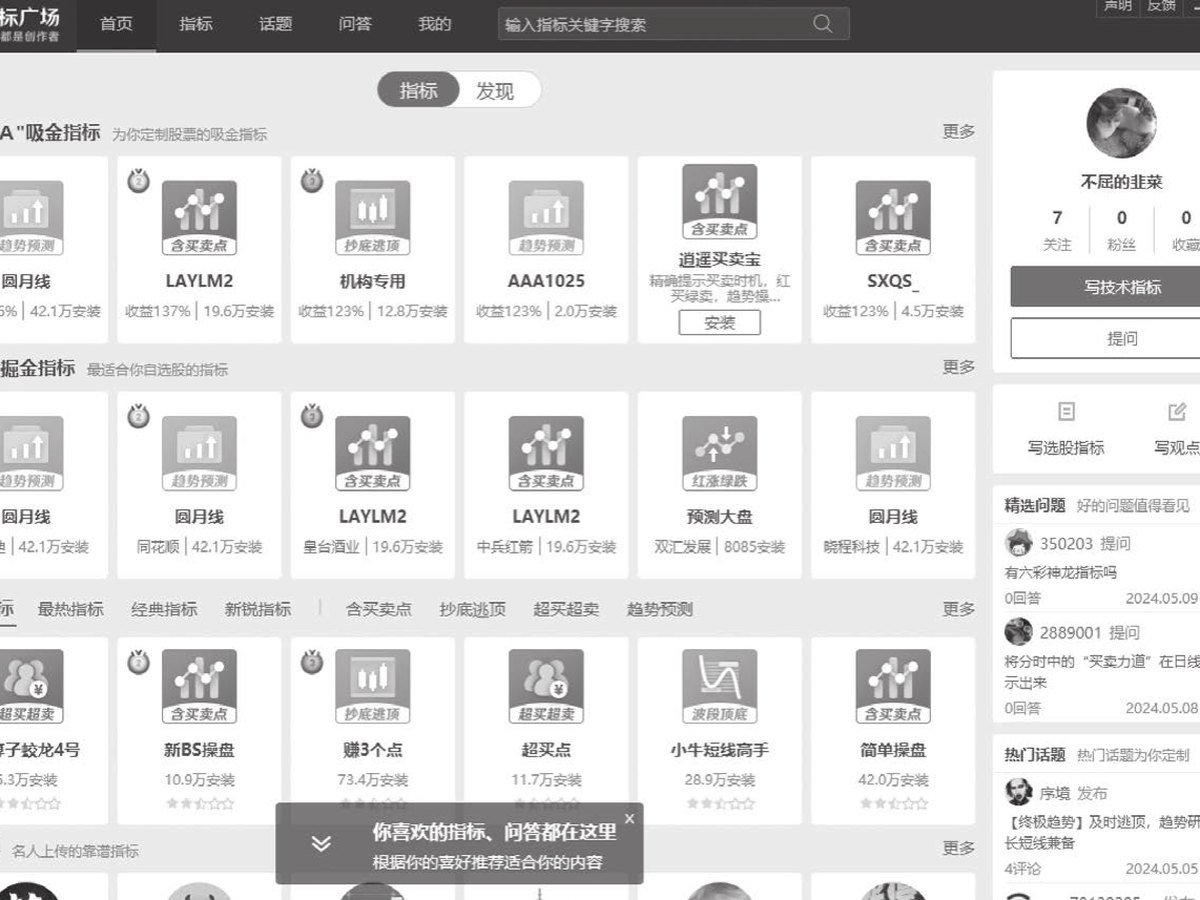Select the 最热指标 filter tab
1200x900 pixels.
(70, 609)
